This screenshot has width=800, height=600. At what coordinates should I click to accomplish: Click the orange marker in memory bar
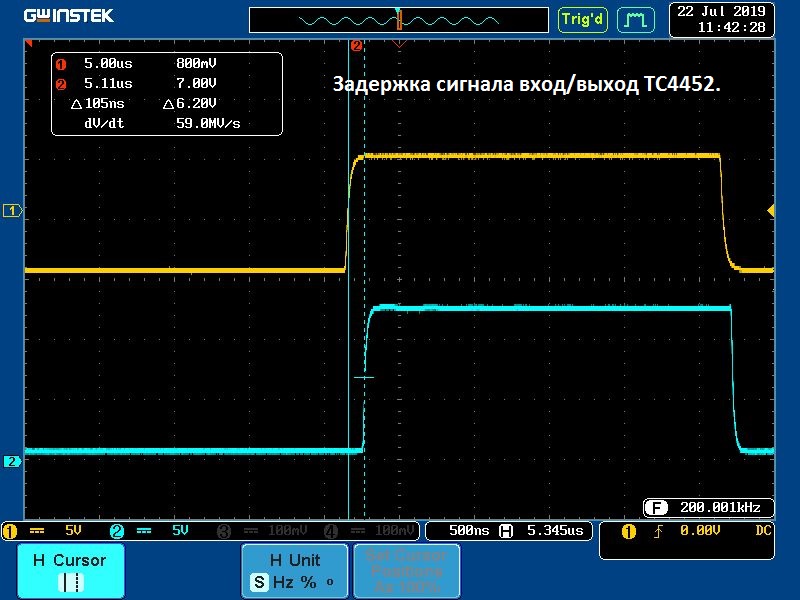[x=399, y=22]
